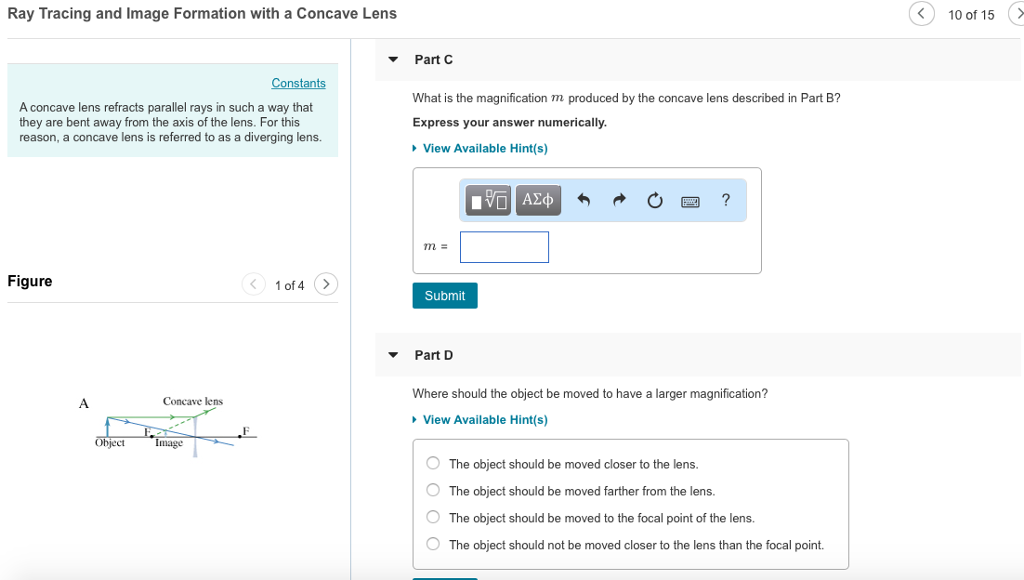Click the question mark help icon

[x=726, y=200]
